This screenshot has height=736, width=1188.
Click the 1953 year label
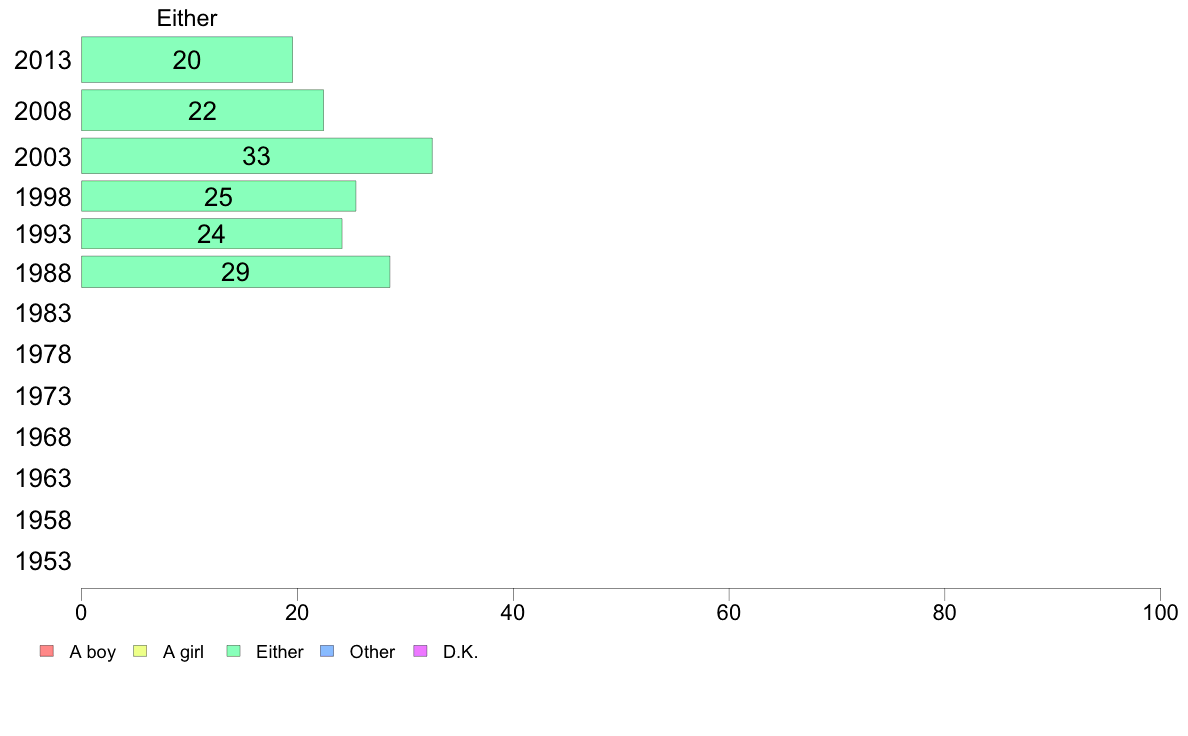click(x=43, y=561)
